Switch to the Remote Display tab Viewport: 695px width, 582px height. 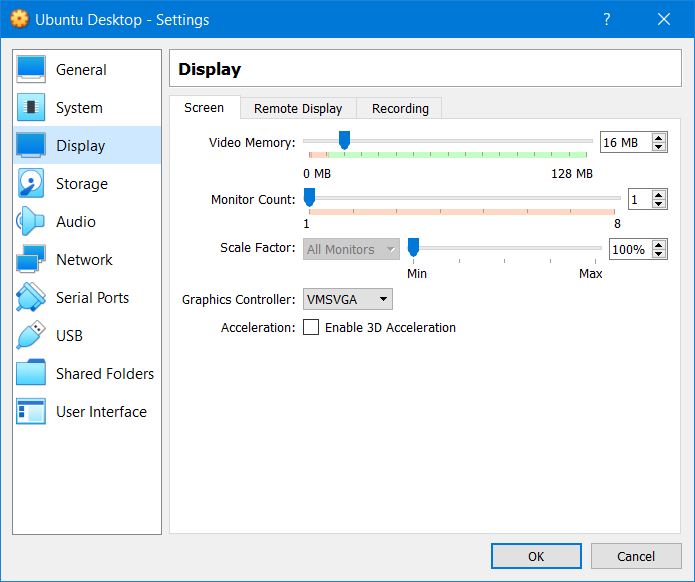pyautogui.click(x=298, y=108)
